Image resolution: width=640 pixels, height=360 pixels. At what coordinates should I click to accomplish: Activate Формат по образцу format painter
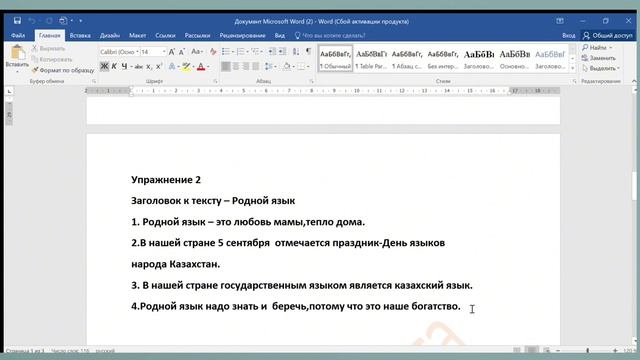[x=63, y=70]
